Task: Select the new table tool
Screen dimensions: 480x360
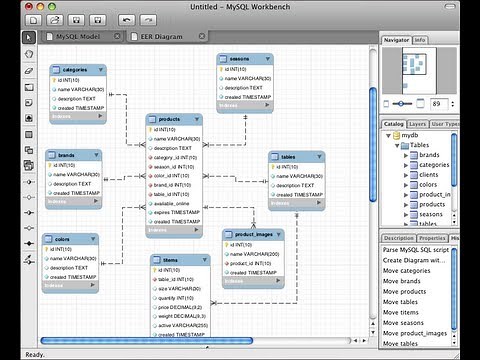Action: [29, 135]
